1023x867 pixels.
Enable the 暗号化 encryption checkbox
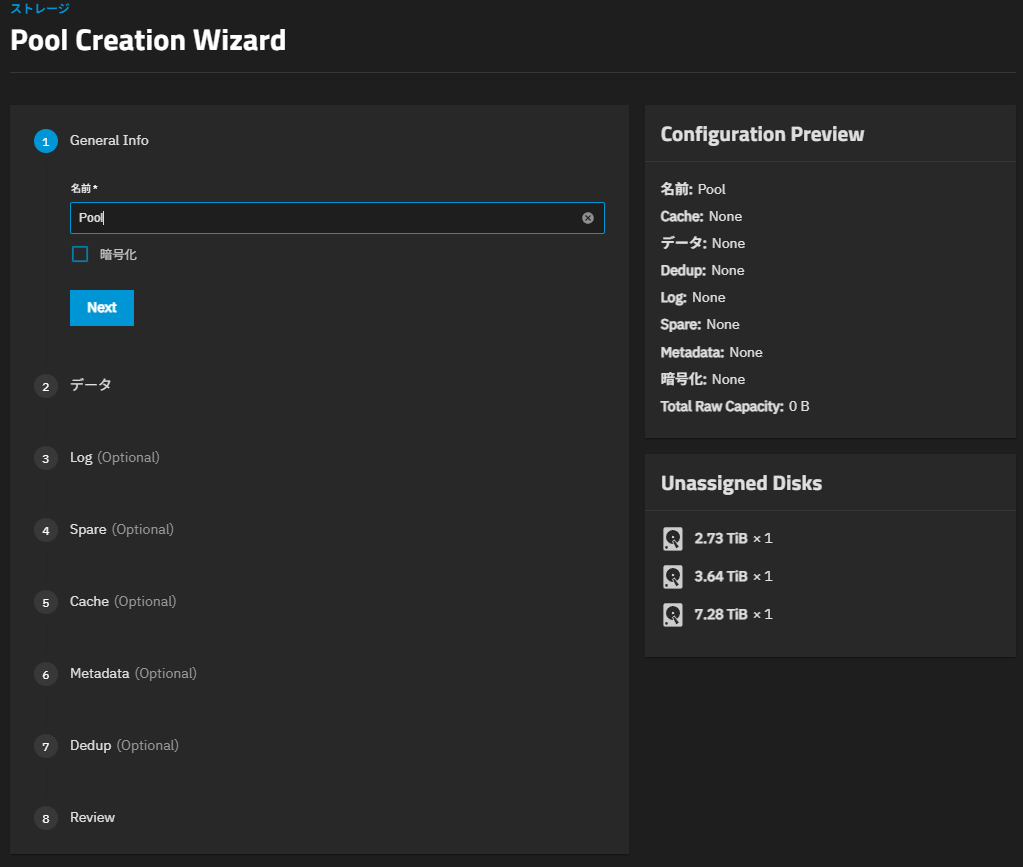(80, 255)
